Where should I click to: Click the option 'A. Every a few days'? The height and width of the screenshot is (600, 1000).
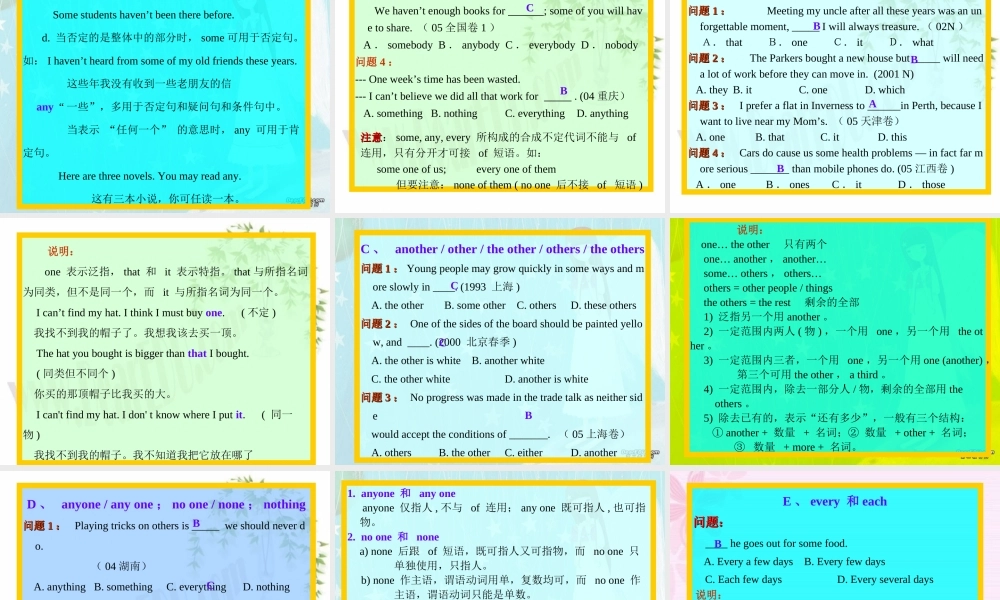coord(748,562)
